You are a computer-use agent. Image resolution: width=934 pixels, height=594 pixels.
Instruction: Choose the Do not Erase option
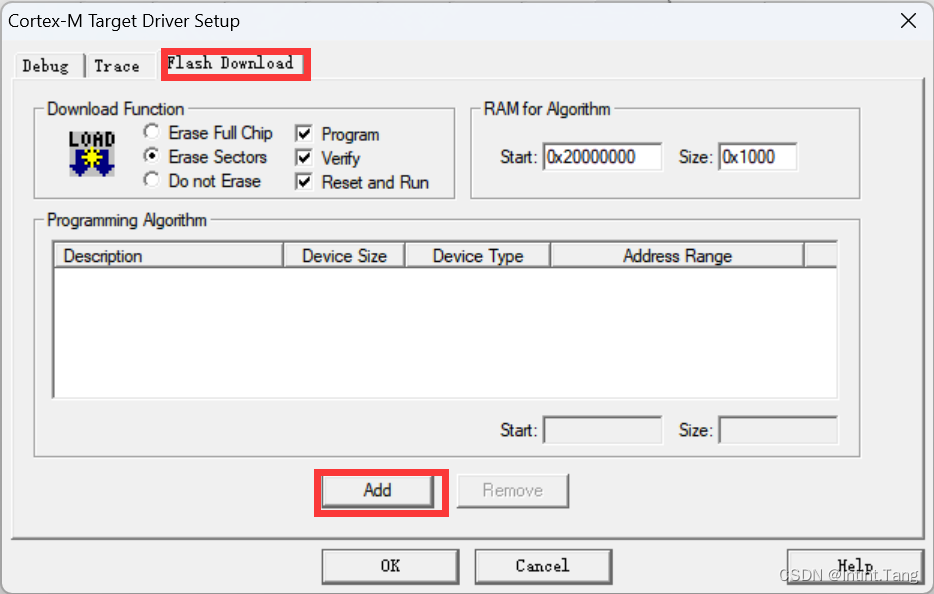pyautogui.click(x=151, y=181)
